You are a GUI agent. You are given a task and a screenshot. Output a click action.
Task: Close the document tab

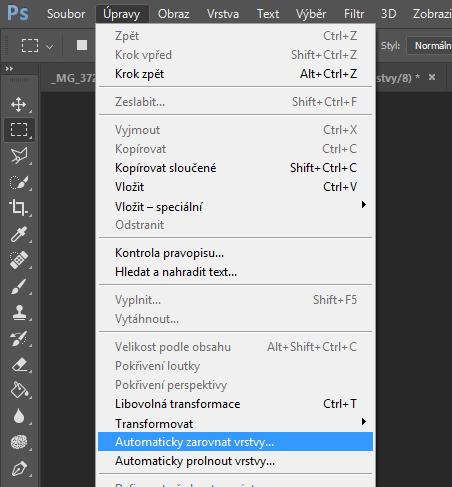point(432,77)
